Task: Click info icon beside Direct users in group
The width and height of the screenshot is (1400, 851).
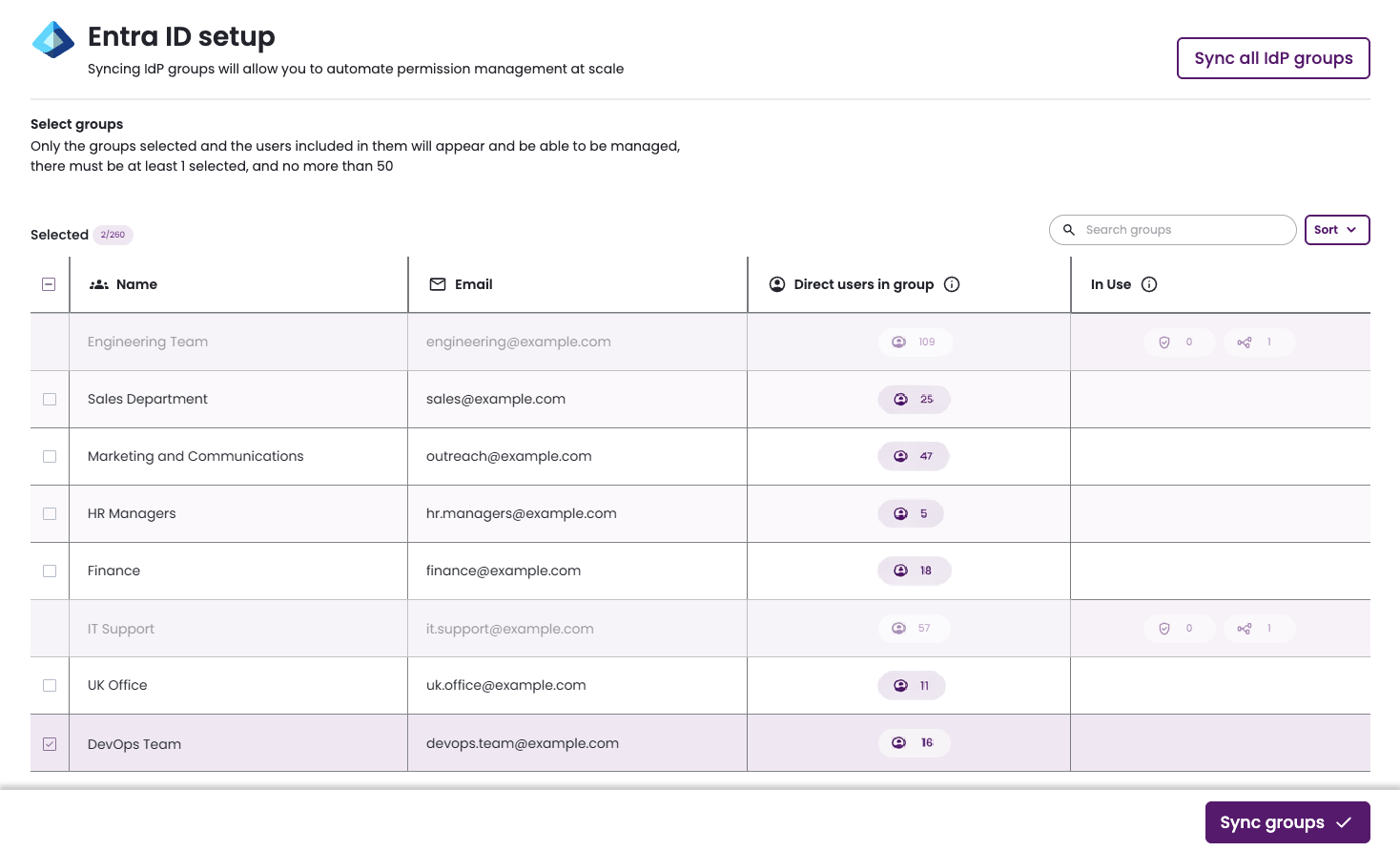Action: pyautogui.click(x=952, y=284)
